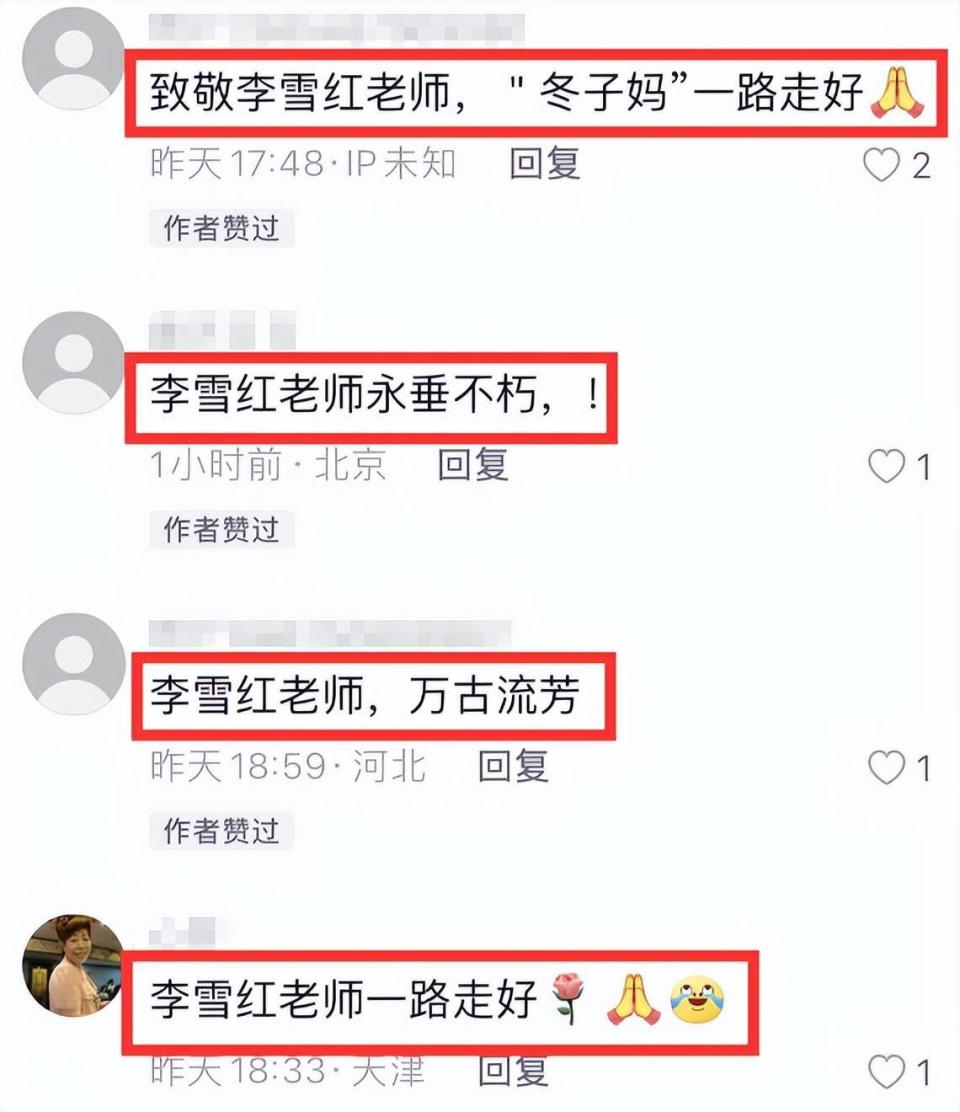Image resolution: width=960 pixels, height=1112 pixels.
Task: Select comment text 李雪红老师，万古流芳
Action: [365, 696]
